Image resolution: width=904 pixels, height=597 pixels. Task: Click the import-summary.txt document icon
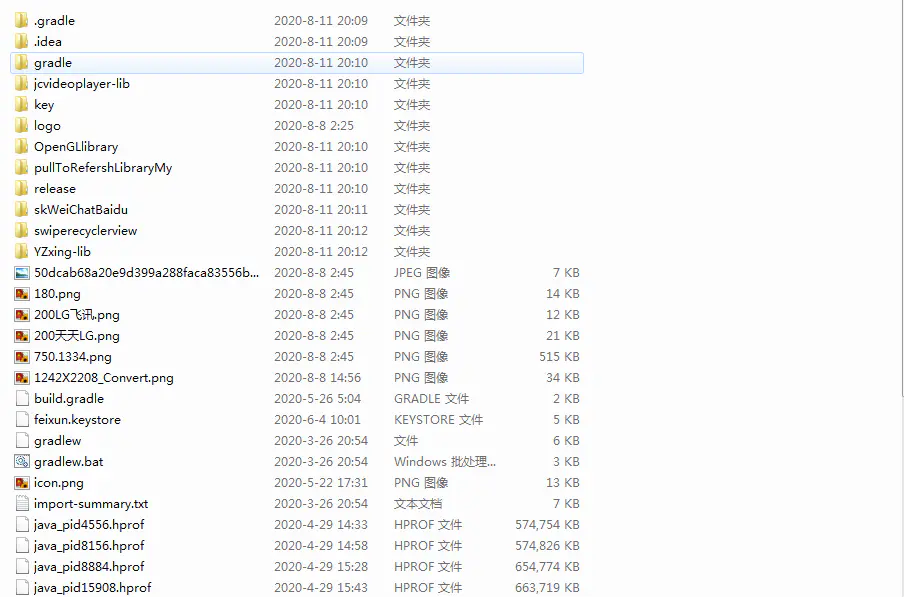pyautogui.click(x=22, y=504)
